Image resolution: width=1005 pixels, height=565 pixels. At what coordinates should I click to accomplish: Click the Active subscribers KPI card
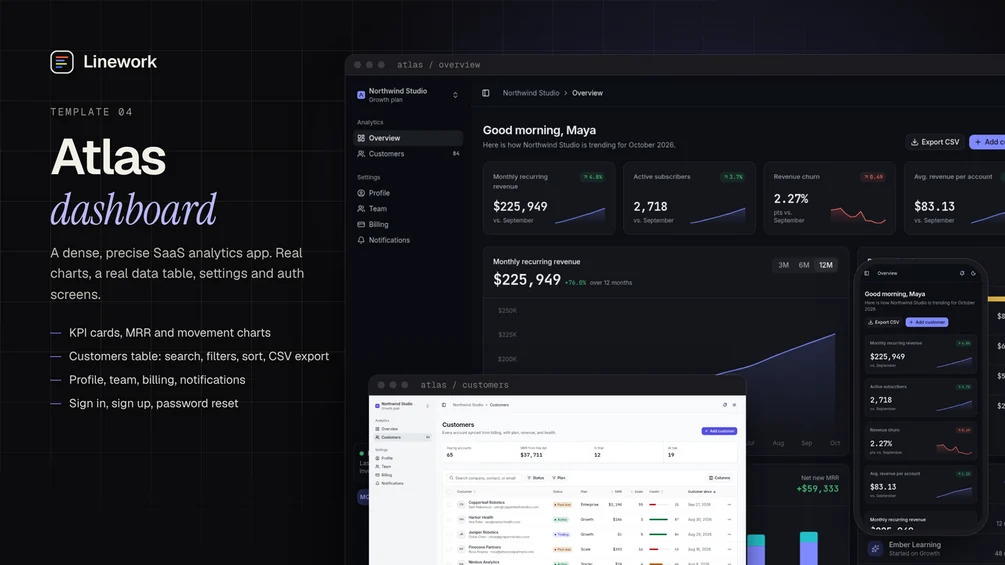(689, 198)
